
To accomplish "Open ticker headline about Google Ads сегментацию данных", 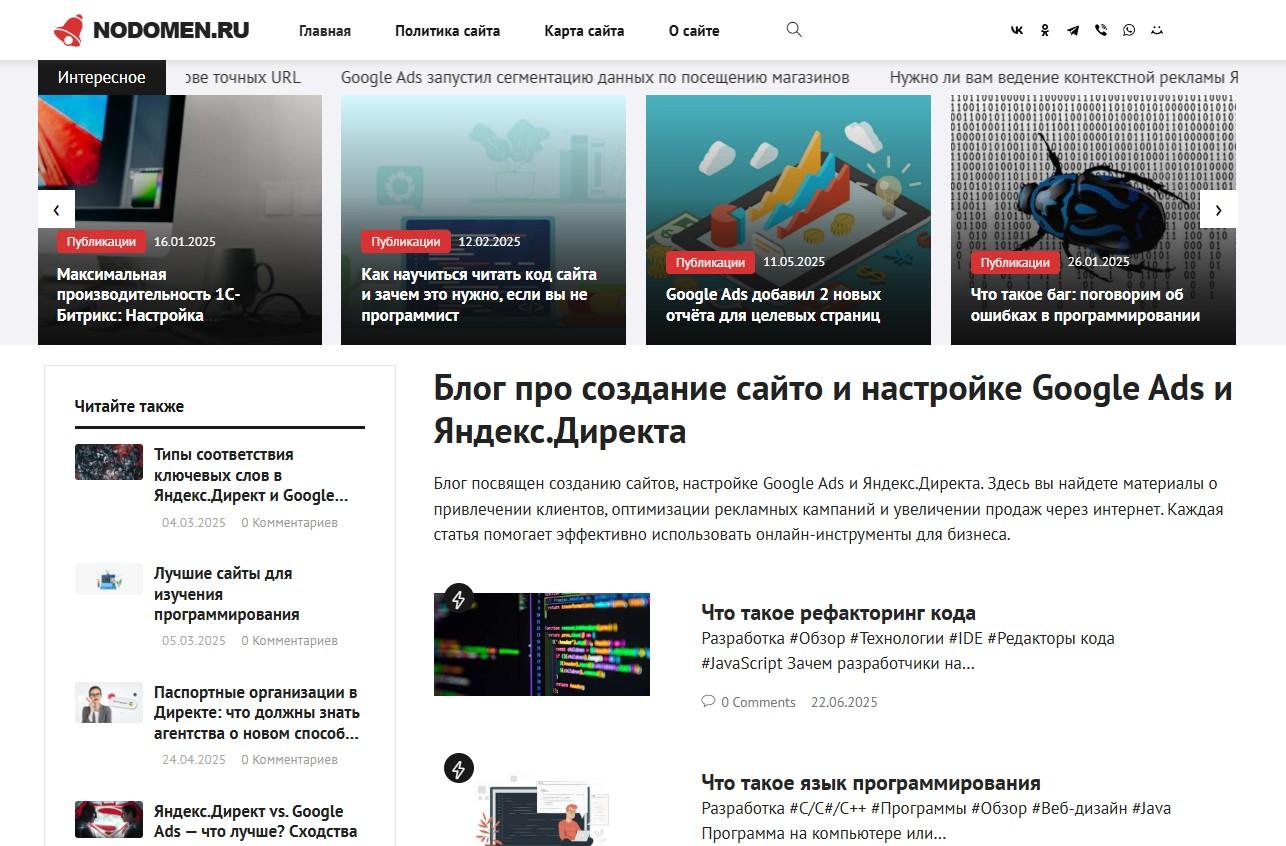I will pyautogui.click(x=595, y=77).
